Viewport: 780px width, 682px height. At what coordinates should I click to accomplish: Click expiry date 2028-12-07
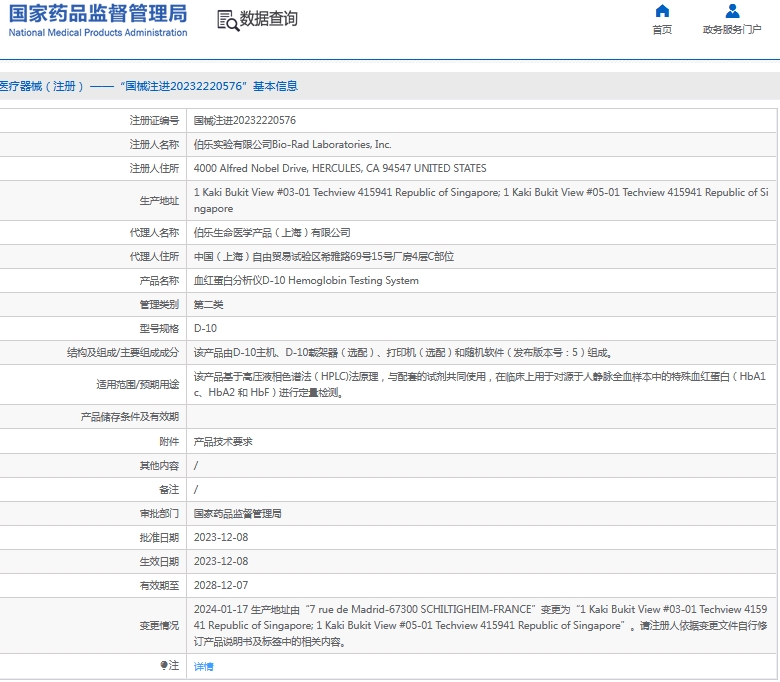coord(221,585)
